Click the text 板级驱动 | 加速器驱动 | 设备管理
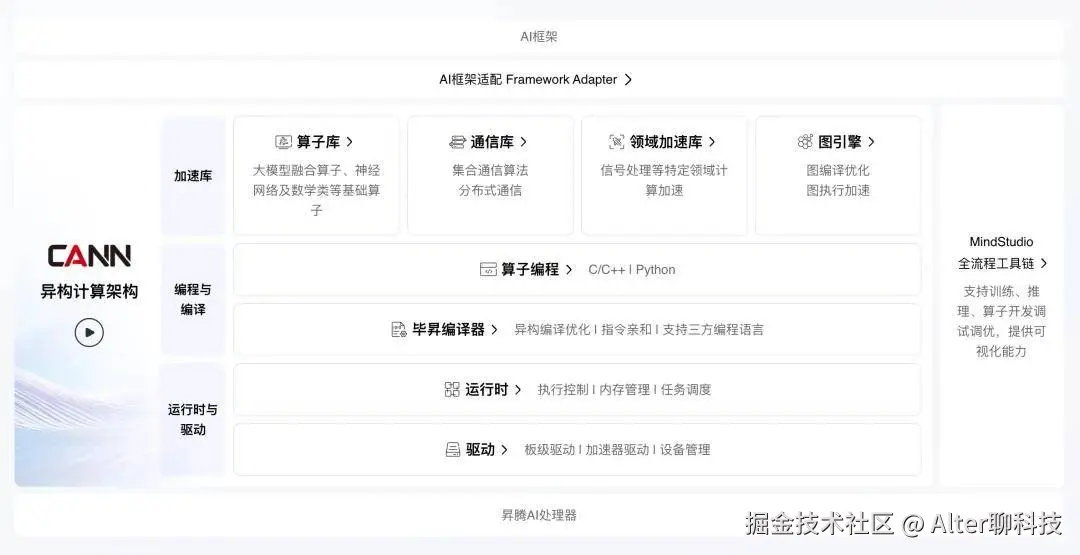 (x=617, y=450)
